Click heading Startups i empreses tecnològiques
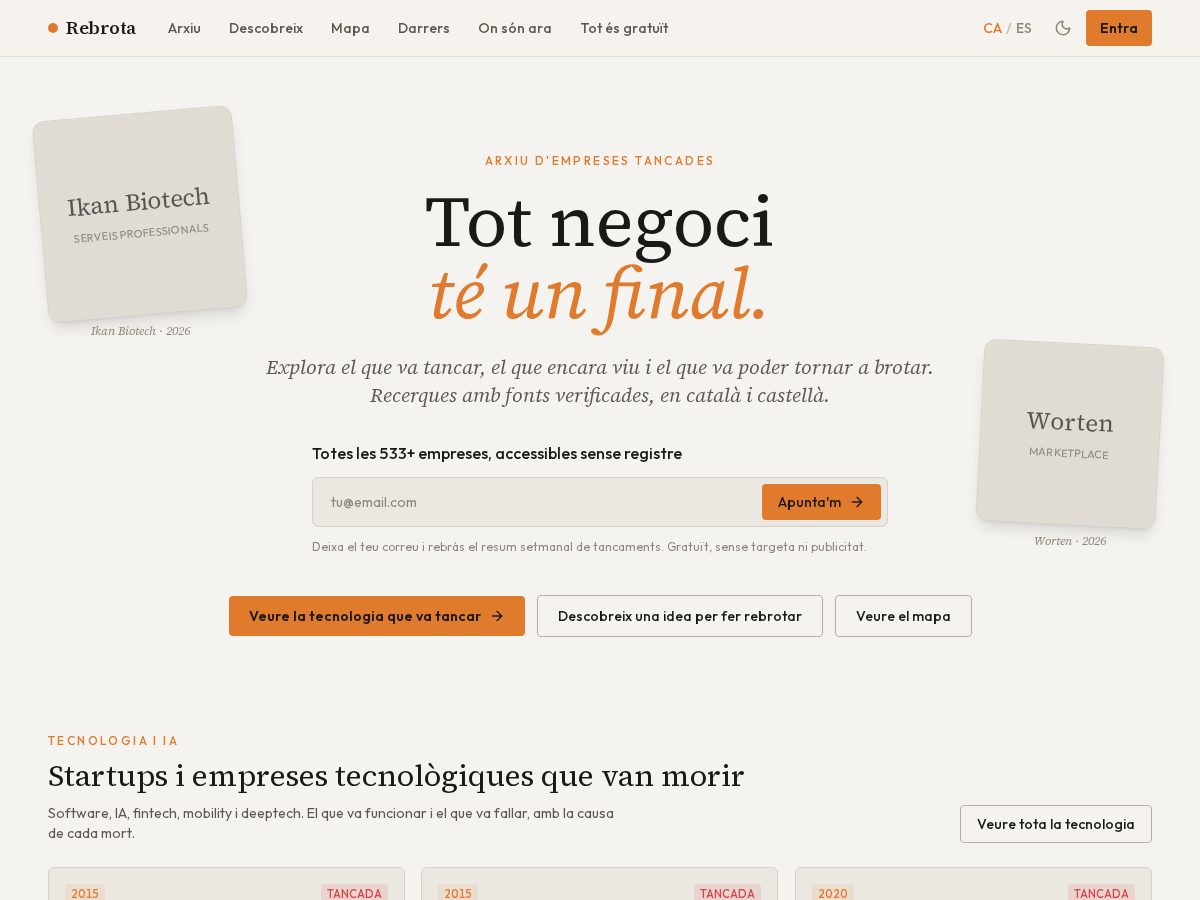This screenshot has width=1200, height=900. 396,776
